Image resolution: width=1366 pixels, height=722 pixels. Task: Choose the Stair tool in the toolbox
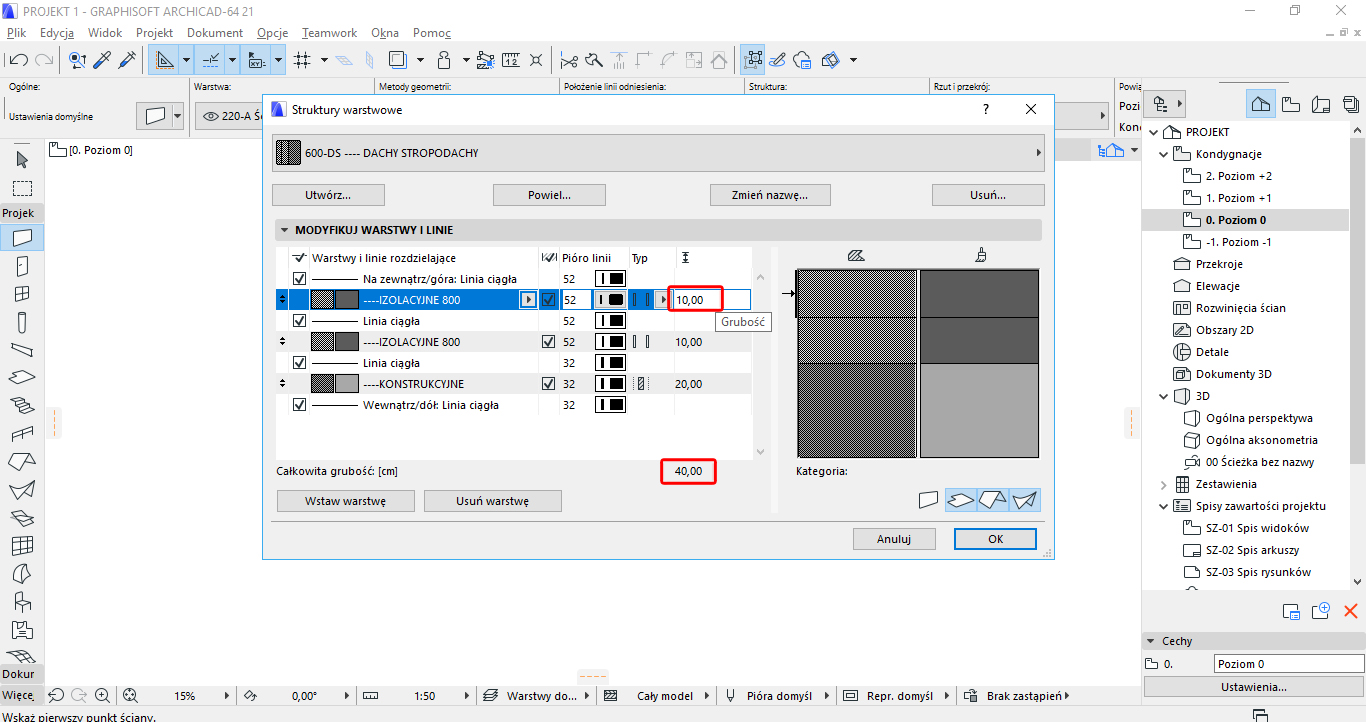coord(22,406)
